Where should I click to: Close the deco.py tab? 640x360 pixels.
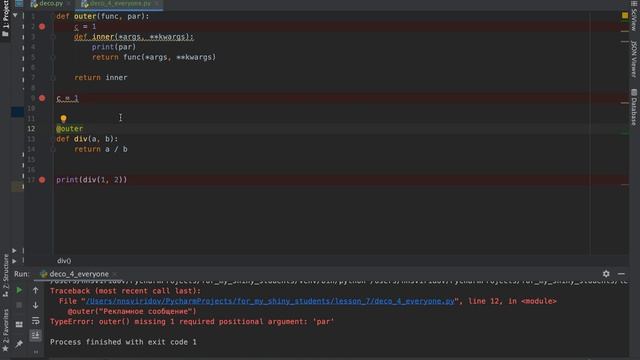tap(69, 3)
